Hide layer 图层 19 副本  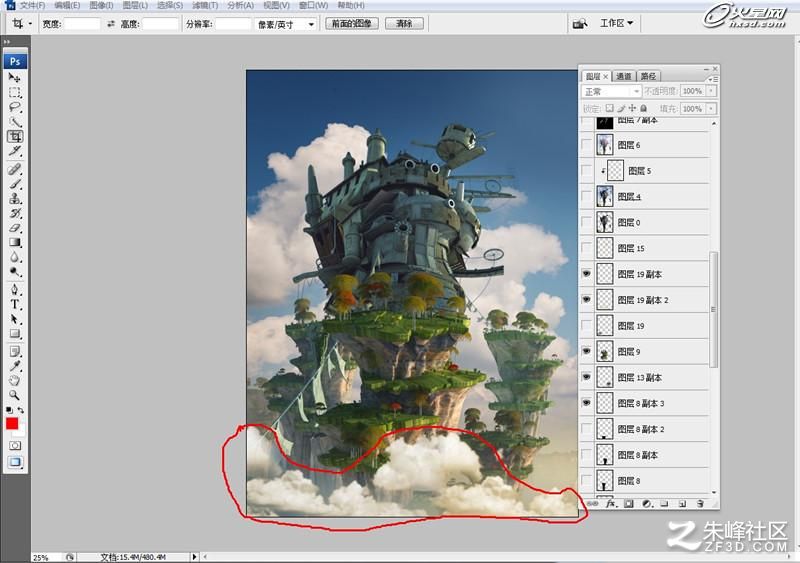pos(587,274)
